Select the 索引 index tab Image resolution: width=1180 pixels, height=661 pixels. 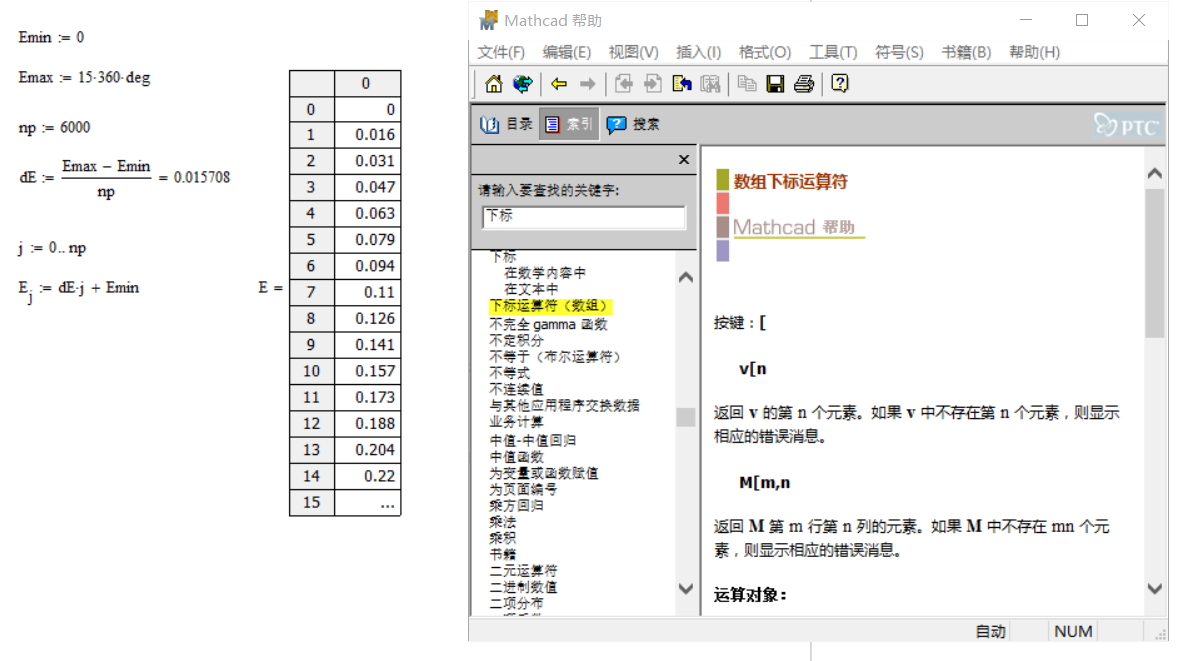coord(569,124)
